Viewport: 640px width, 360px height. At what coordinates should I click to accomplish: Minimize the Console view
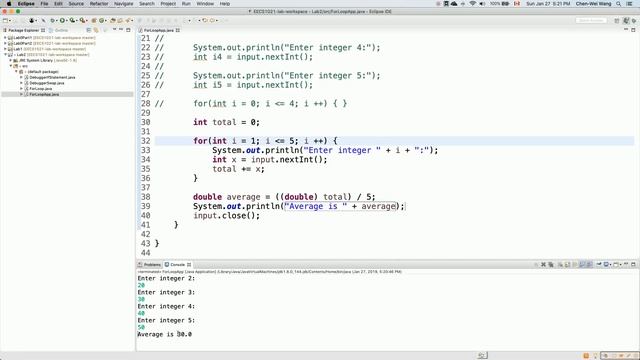click(626, 264)
